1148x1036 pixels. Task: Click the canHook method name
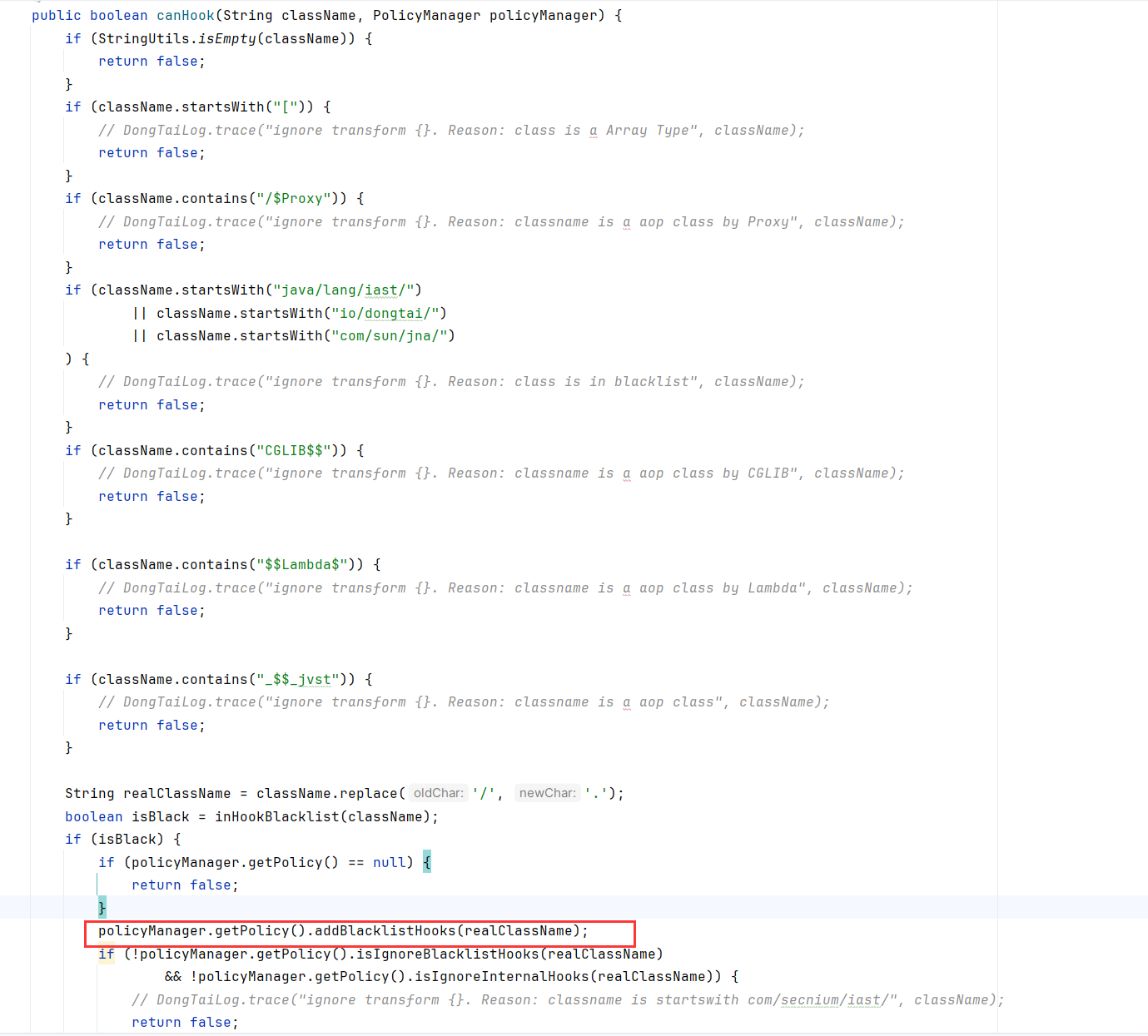(x=185, y=16)
